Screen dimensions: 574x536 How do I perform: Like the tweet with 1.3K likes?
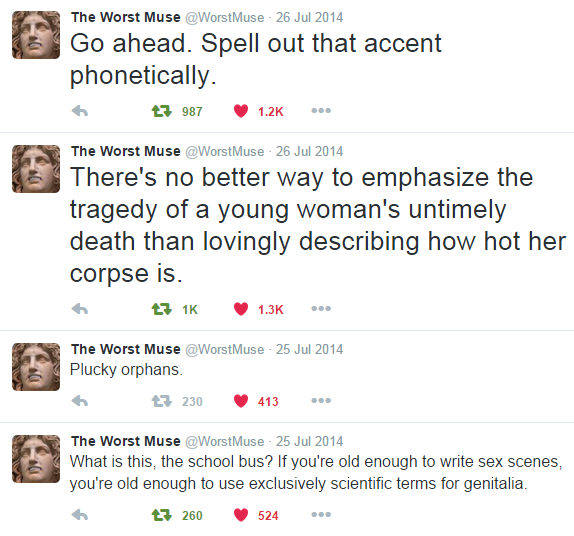point(241,309)
